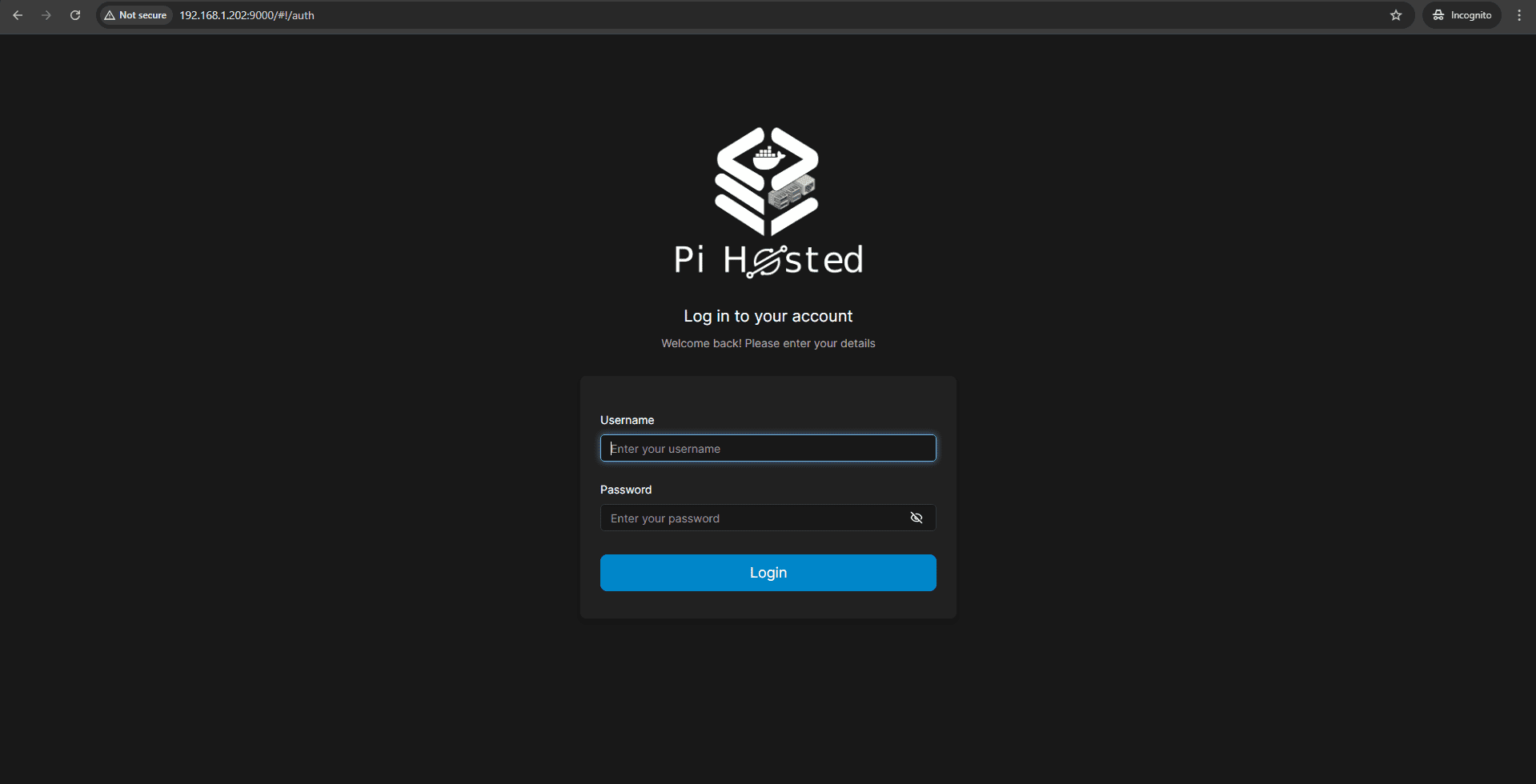Screen dimensions: 1536x784
Task: Toggle password visibility eye icon
Action: (916, 518)
